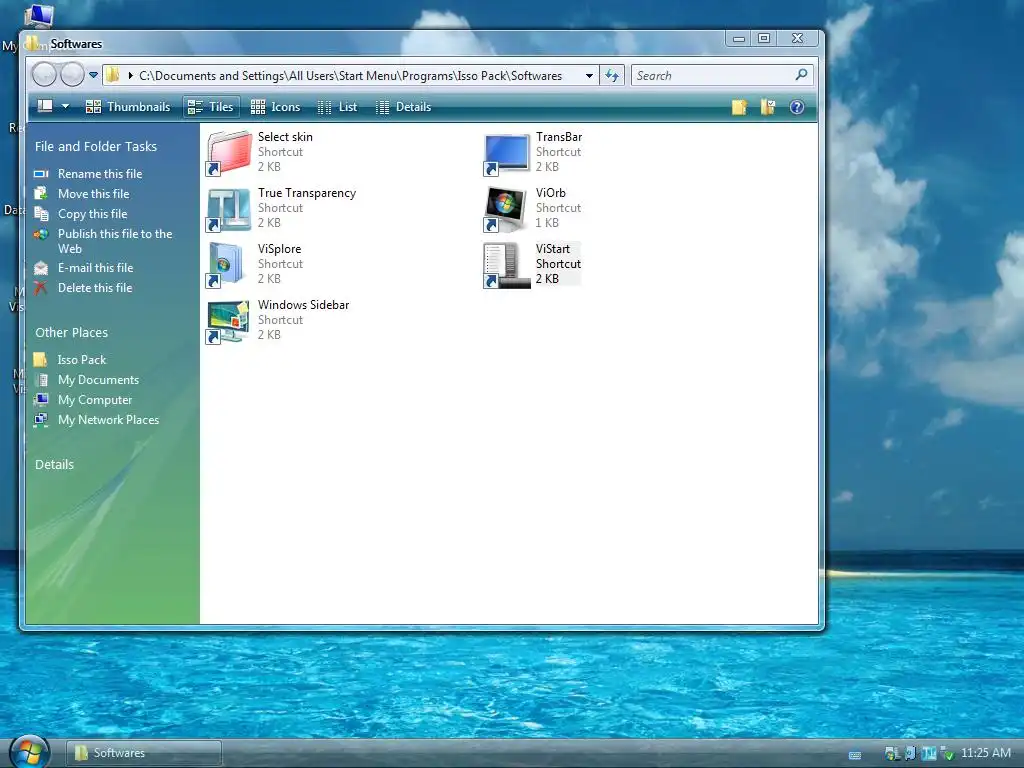Switch to Icons view
Screen dimensions: 1024x768
point(276,106)
